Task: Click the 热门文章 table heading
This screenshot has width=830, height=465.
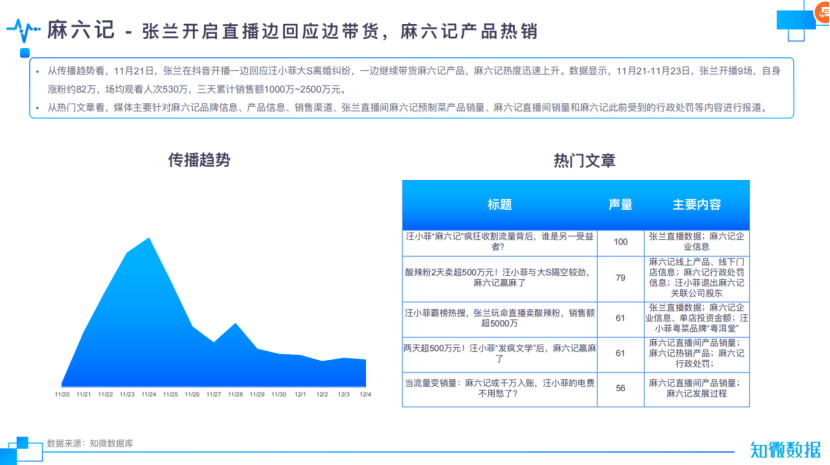Action: pos(584,160)
